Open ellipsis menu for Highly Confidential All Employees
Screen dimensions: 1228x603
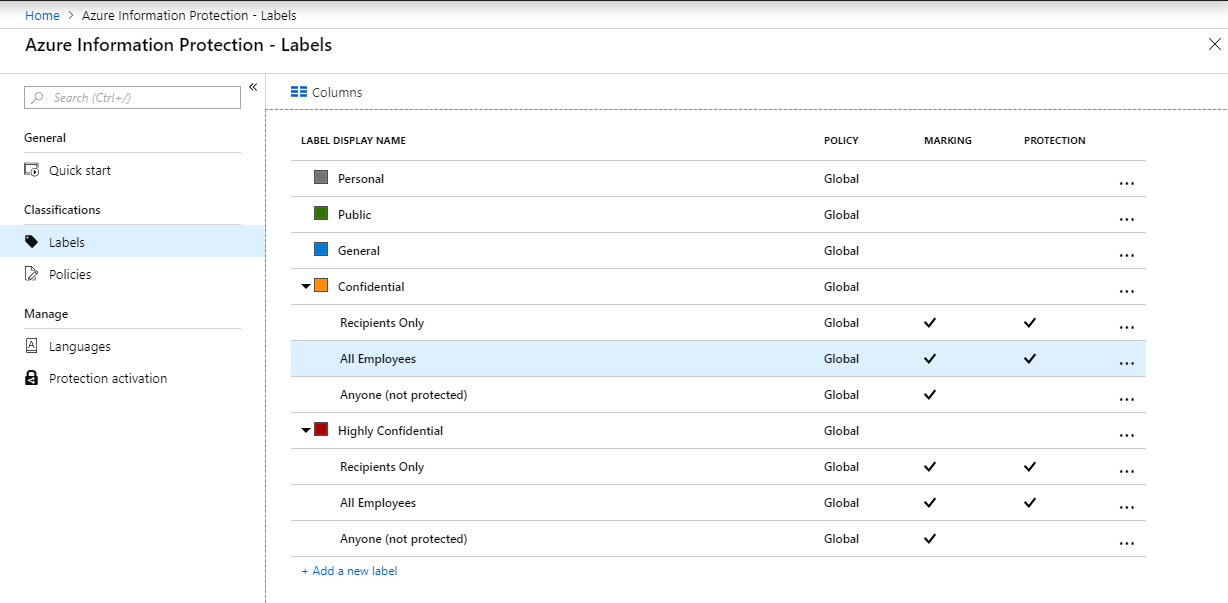(x=1127, y=507)
